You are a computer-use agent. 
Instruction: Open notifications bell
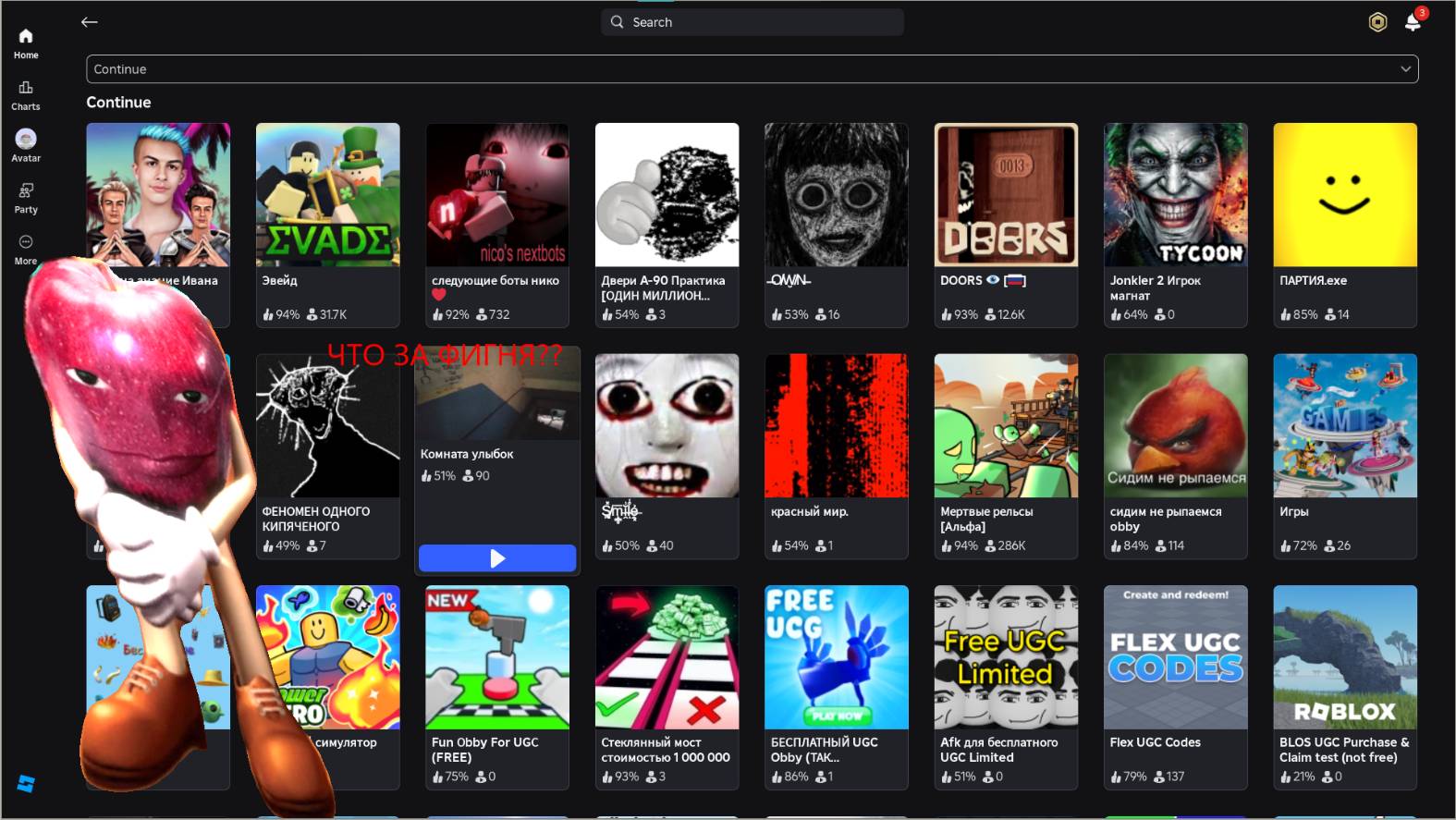tap(1413, 22)
